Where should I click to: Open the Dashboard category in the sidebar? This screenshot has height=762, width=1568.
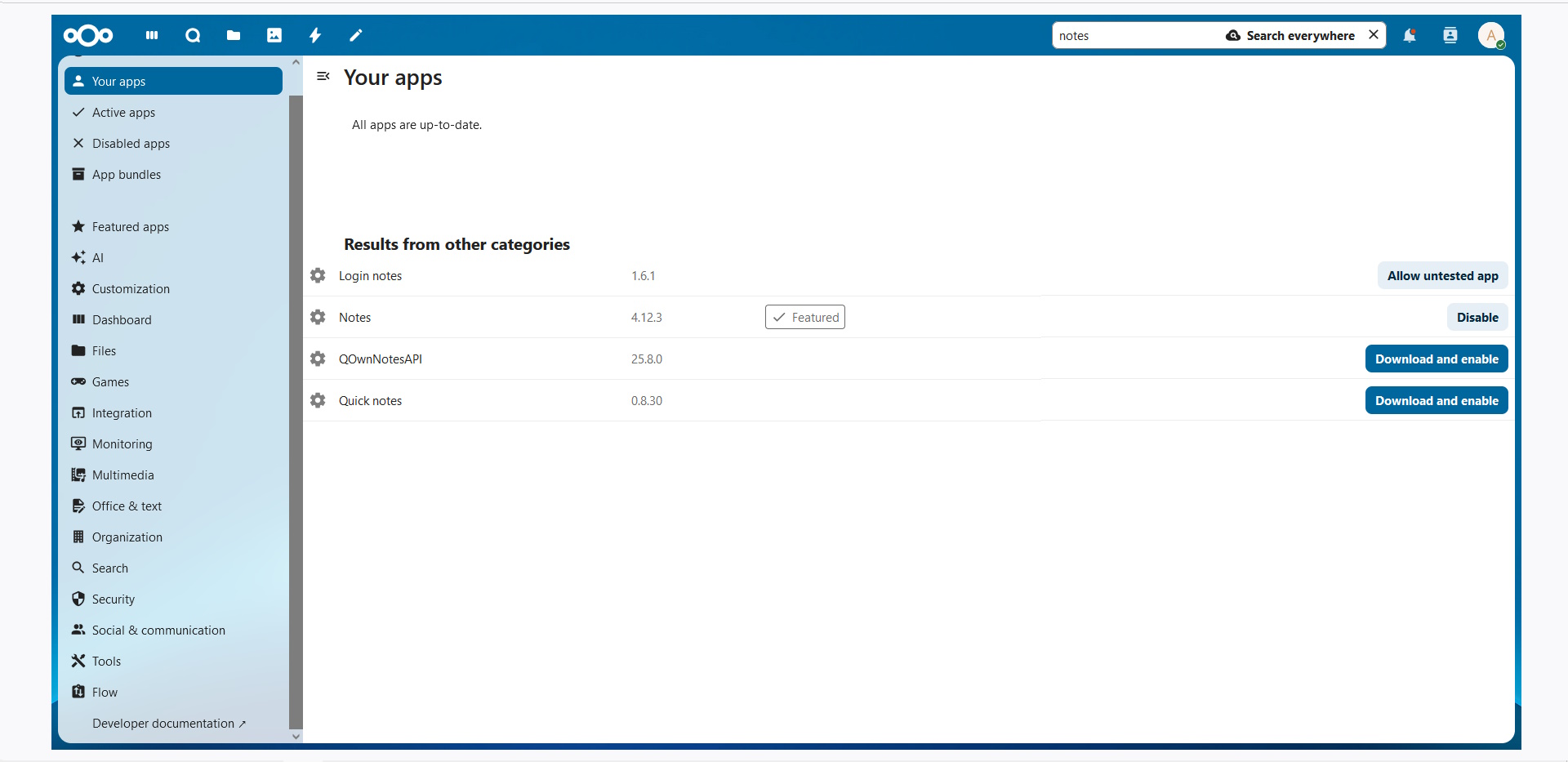(173, 319)
